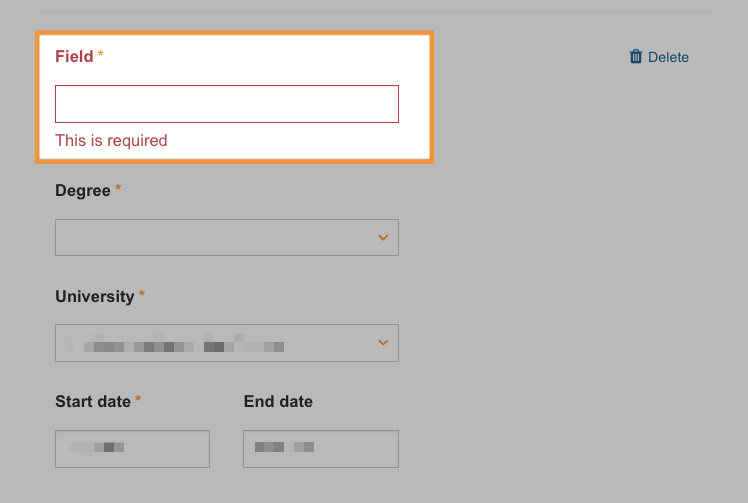Screen dimensions: 748x503
Task: Click the asterisk beside Start date
Action: 138,399
